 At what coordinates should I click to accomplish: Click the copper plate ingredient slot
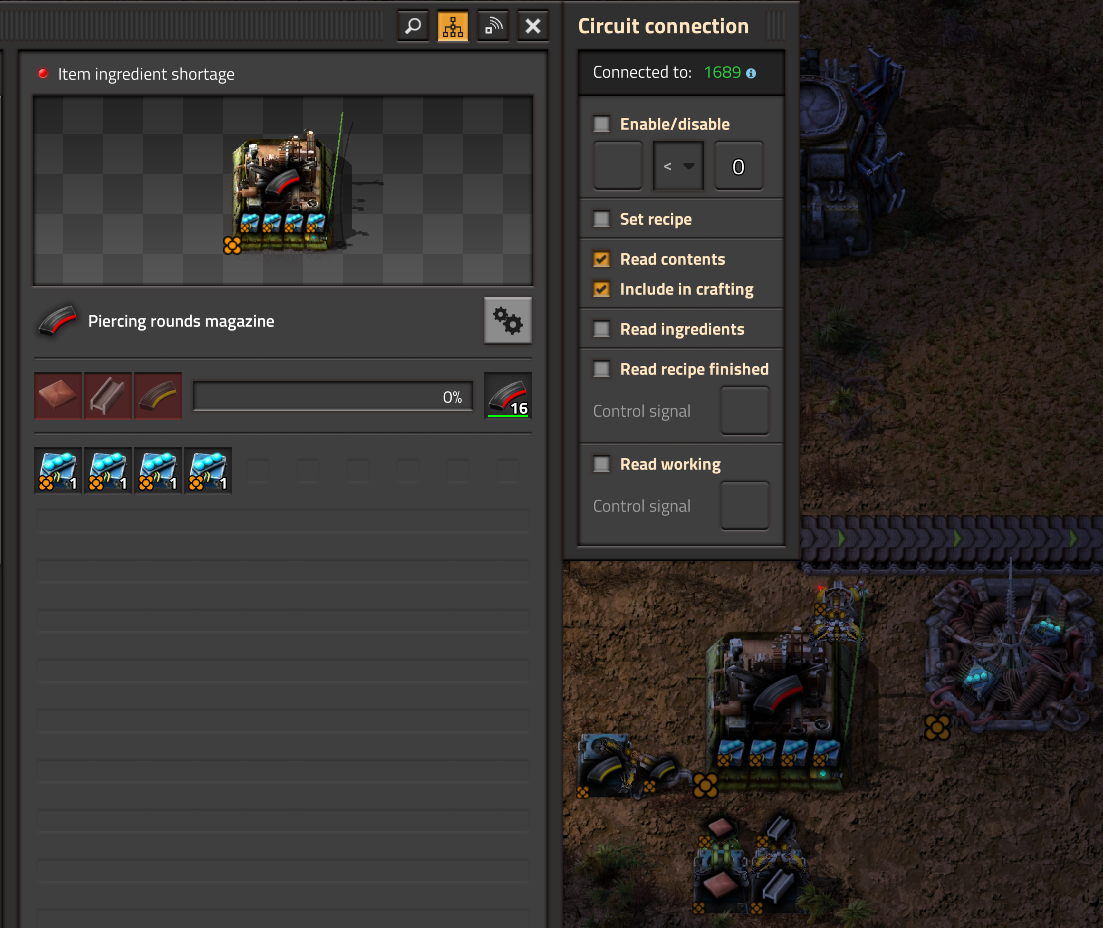point(58,396)
